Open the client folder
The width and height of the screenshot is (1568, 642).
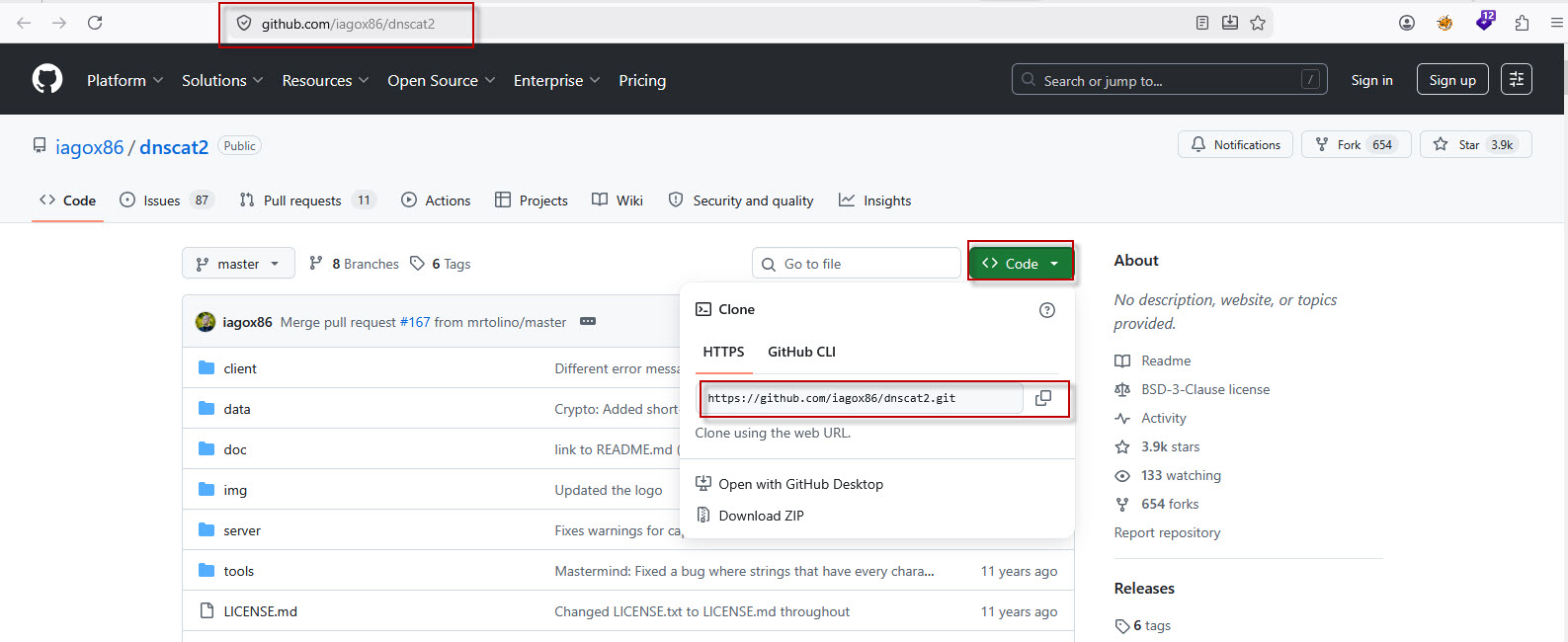240,368
